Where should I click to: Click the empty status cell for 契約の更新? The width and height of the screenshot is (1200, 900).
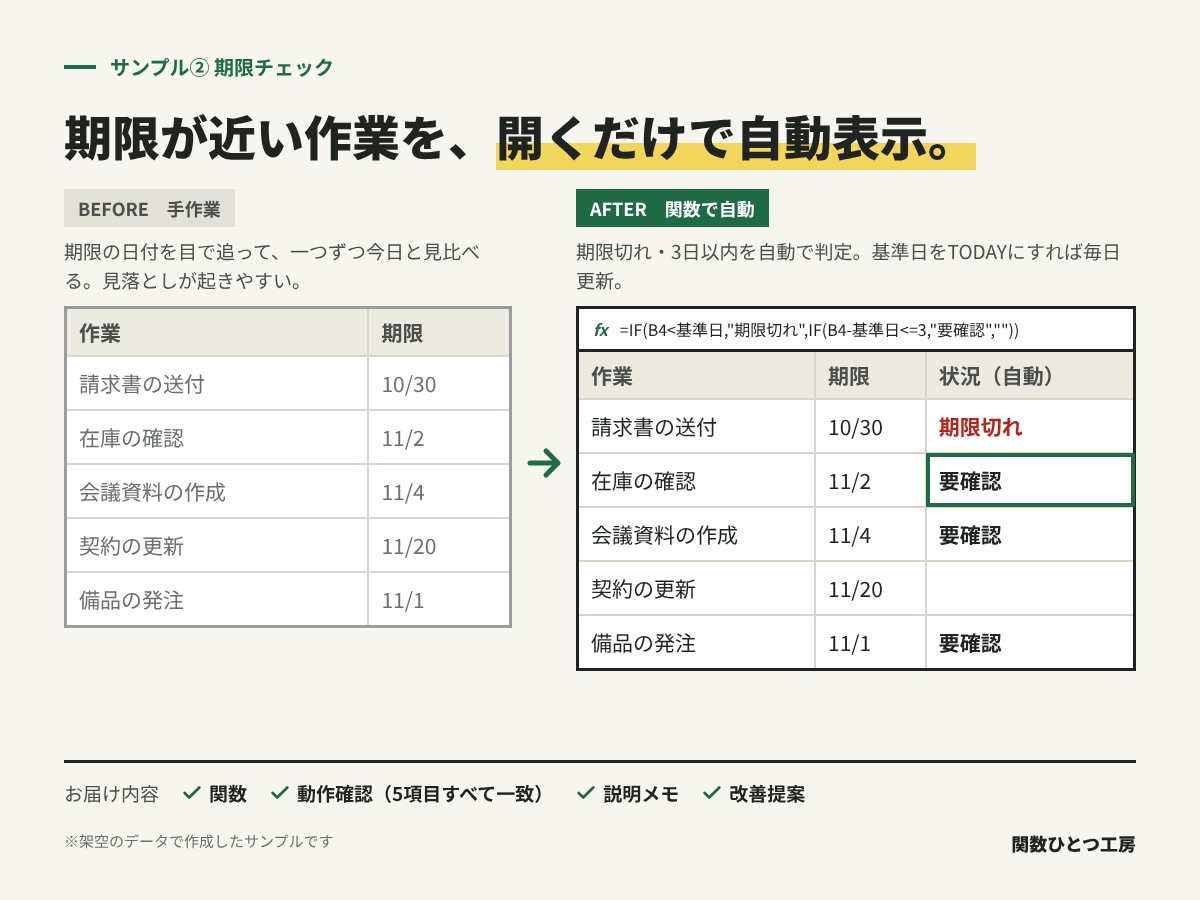coord(1030,589)
